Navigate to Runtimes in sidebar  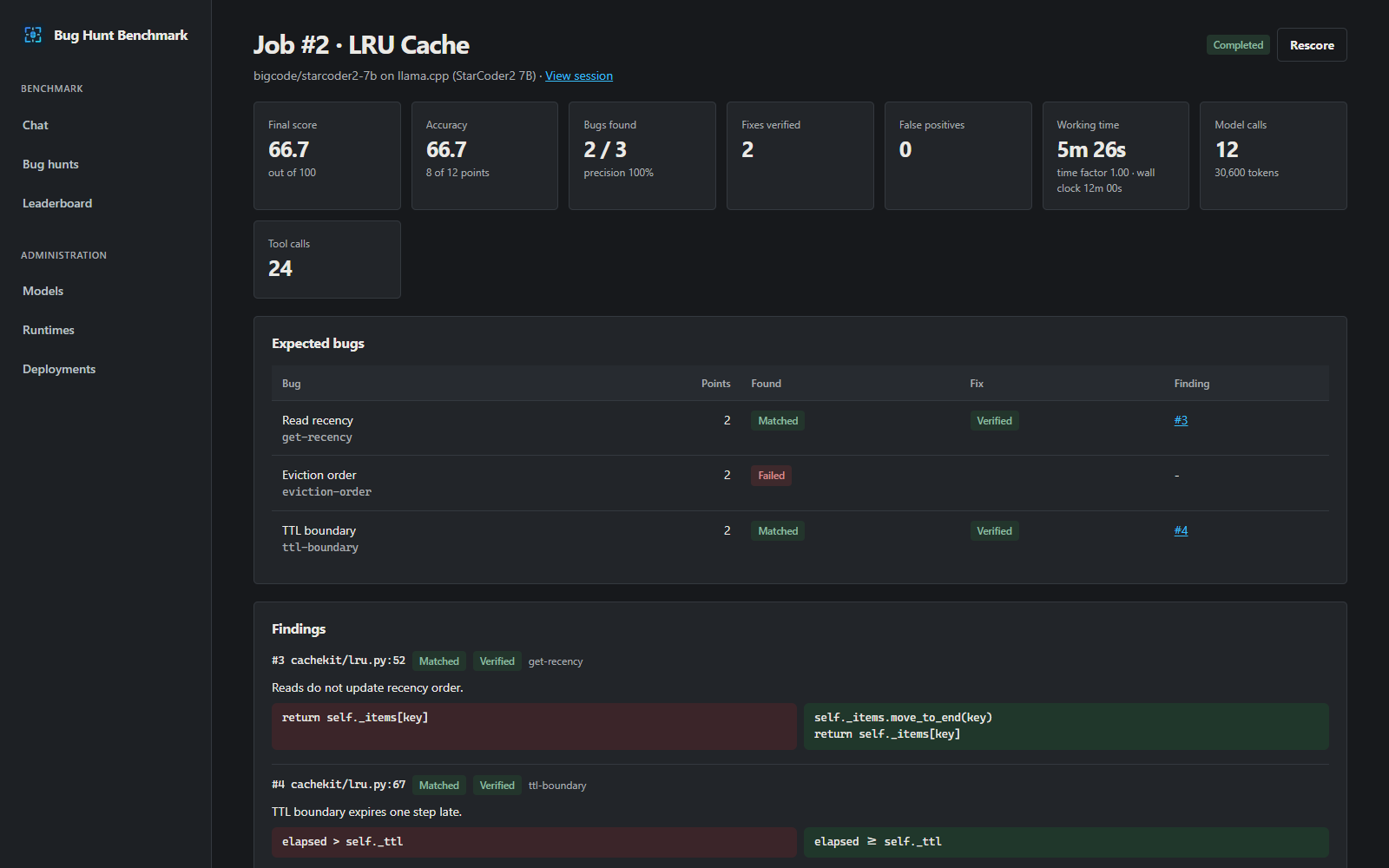[x=49, y=330]
